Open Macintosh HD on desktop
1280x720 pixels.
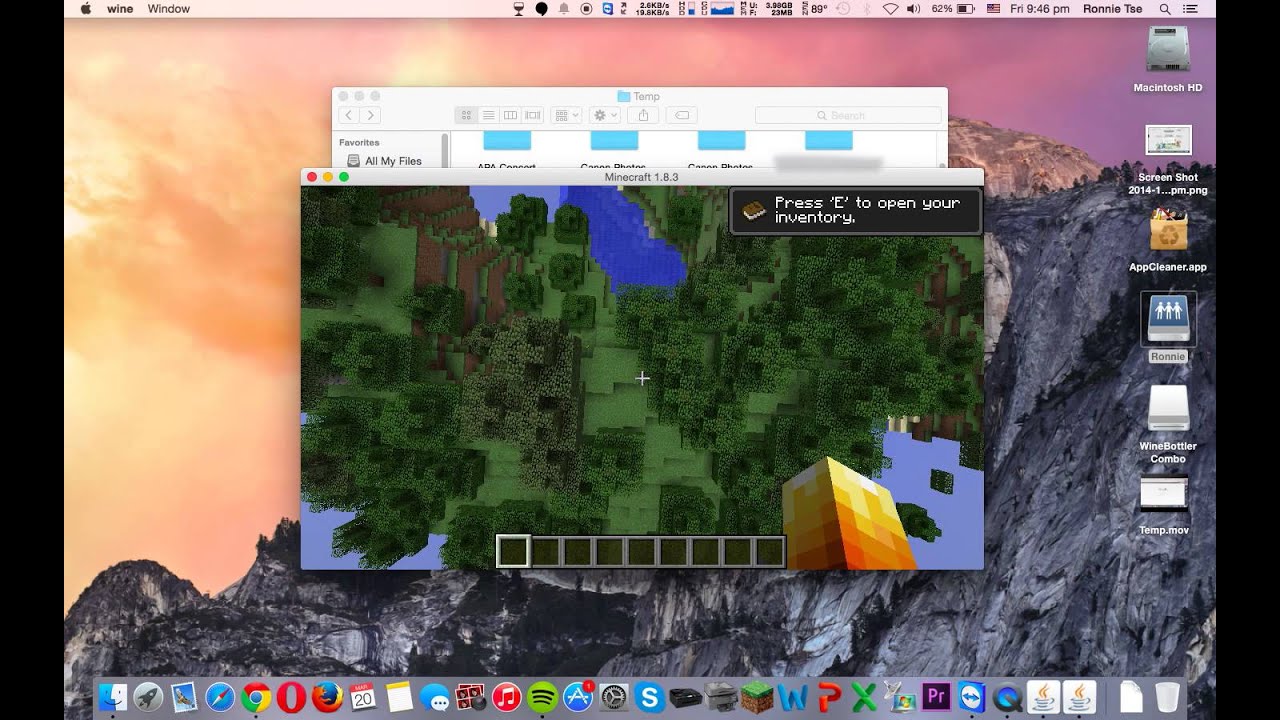(x=1168, y=59)
